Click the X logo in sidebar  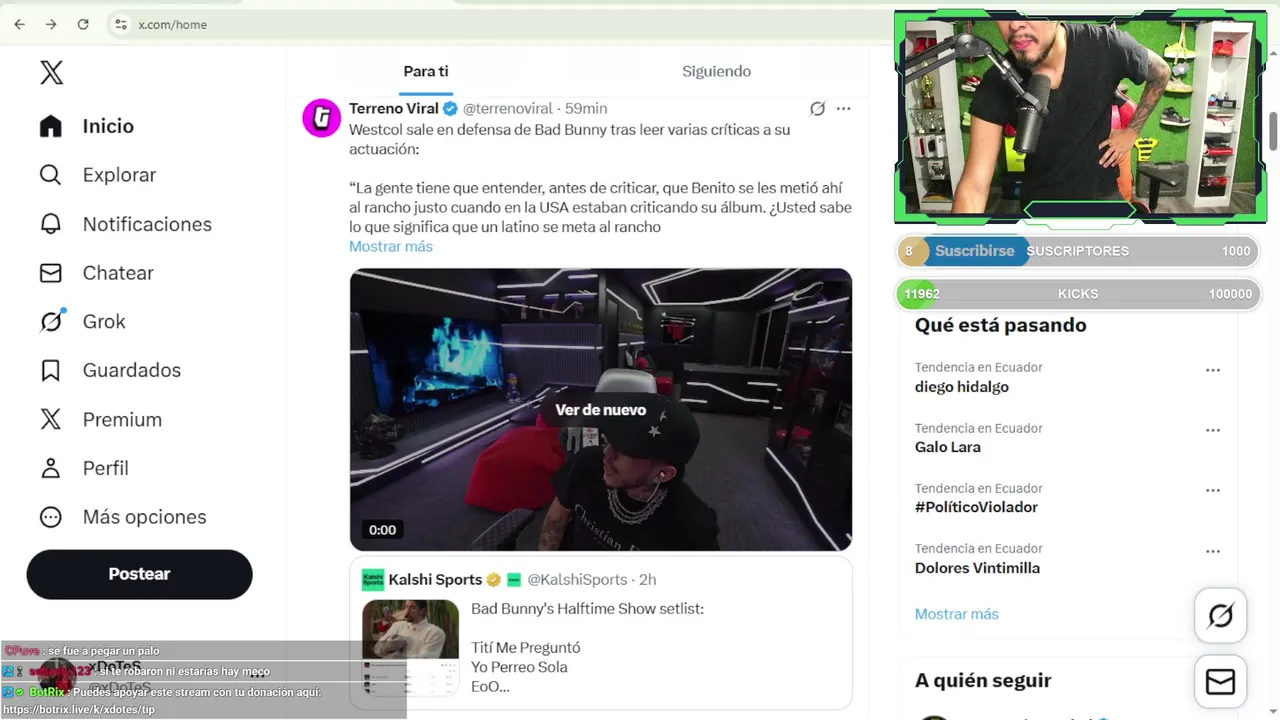[x=51, y=72]
